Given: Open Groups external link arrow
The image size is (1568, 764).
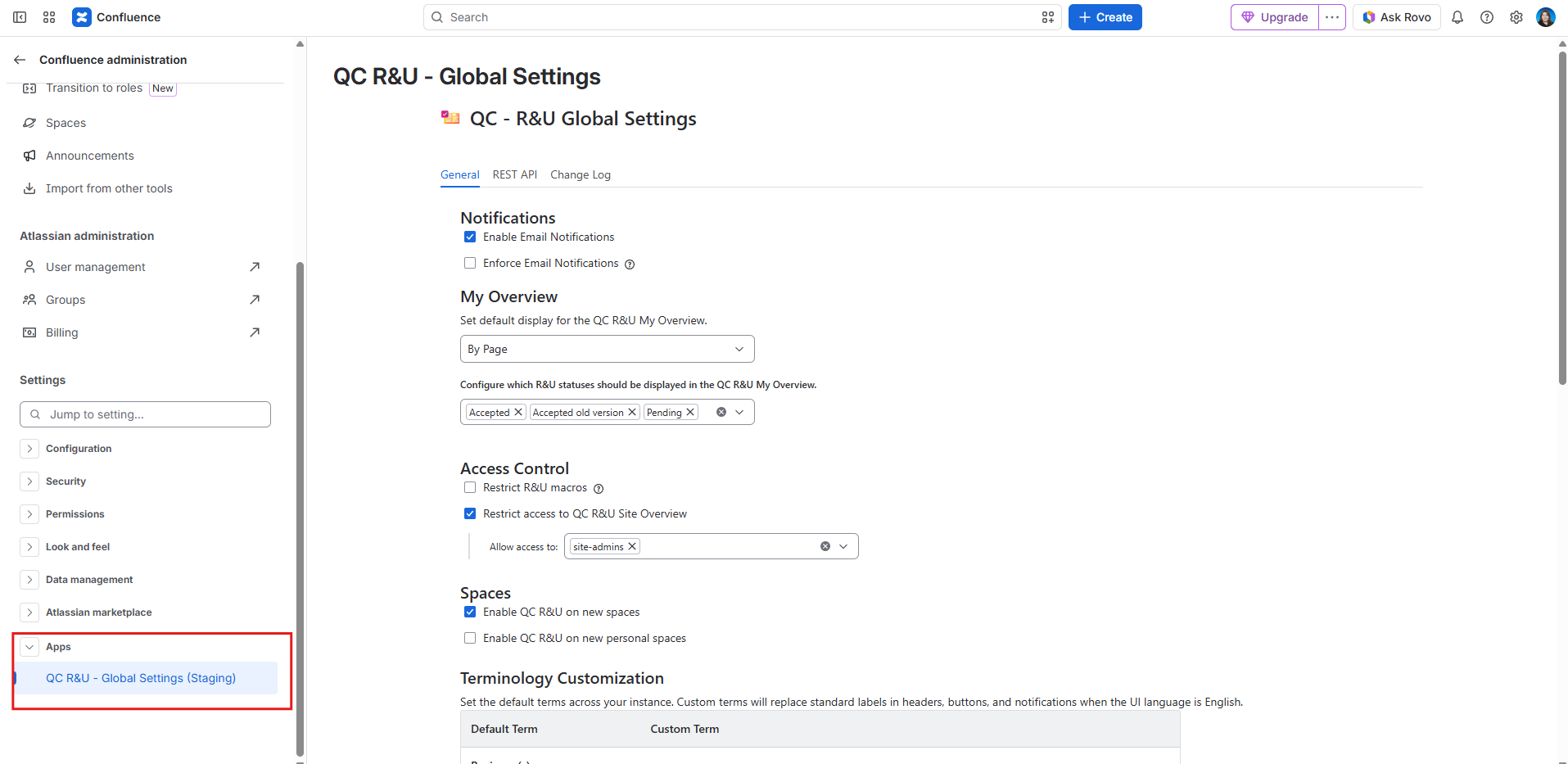Looking at the screenshot, I should [255, 300].
